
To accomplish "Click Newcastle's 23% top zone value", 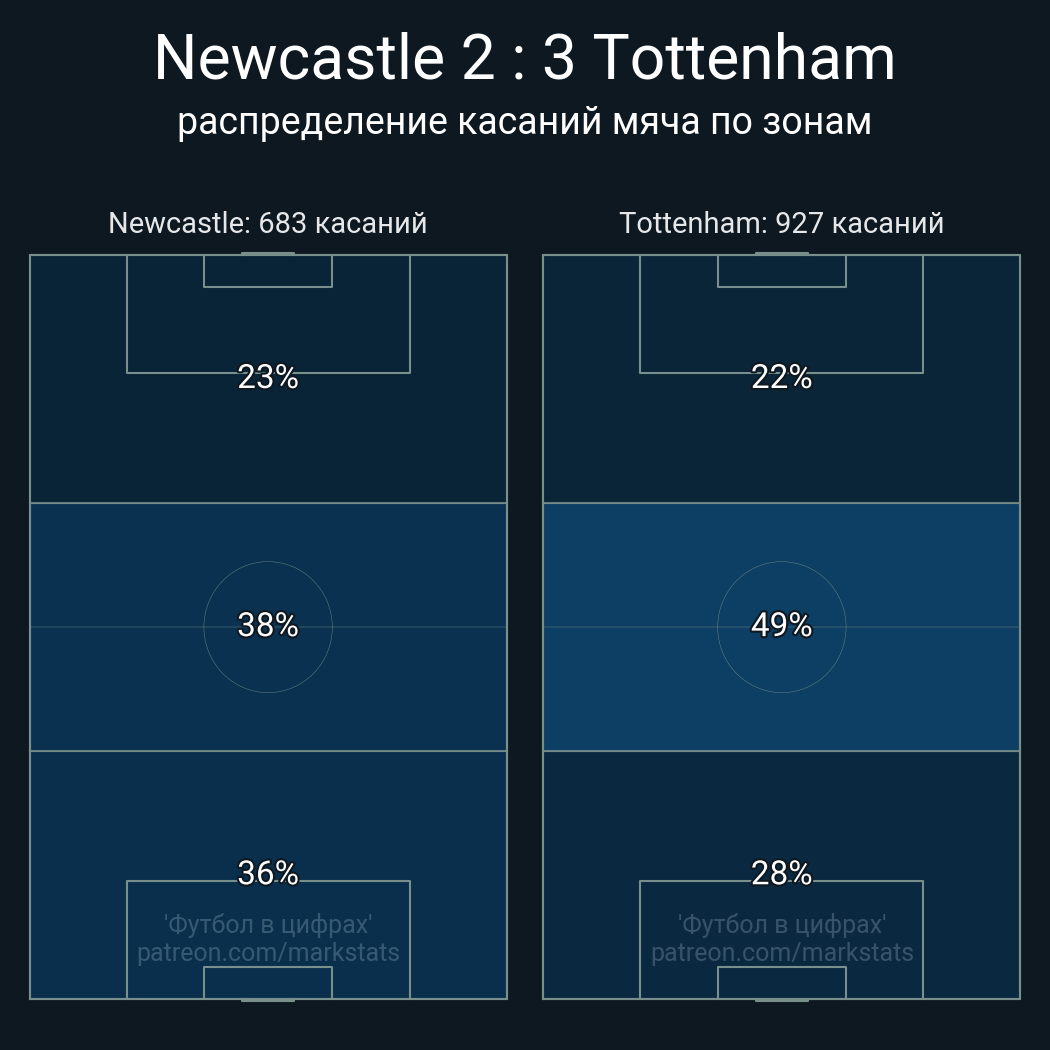I will coord(268,377).
